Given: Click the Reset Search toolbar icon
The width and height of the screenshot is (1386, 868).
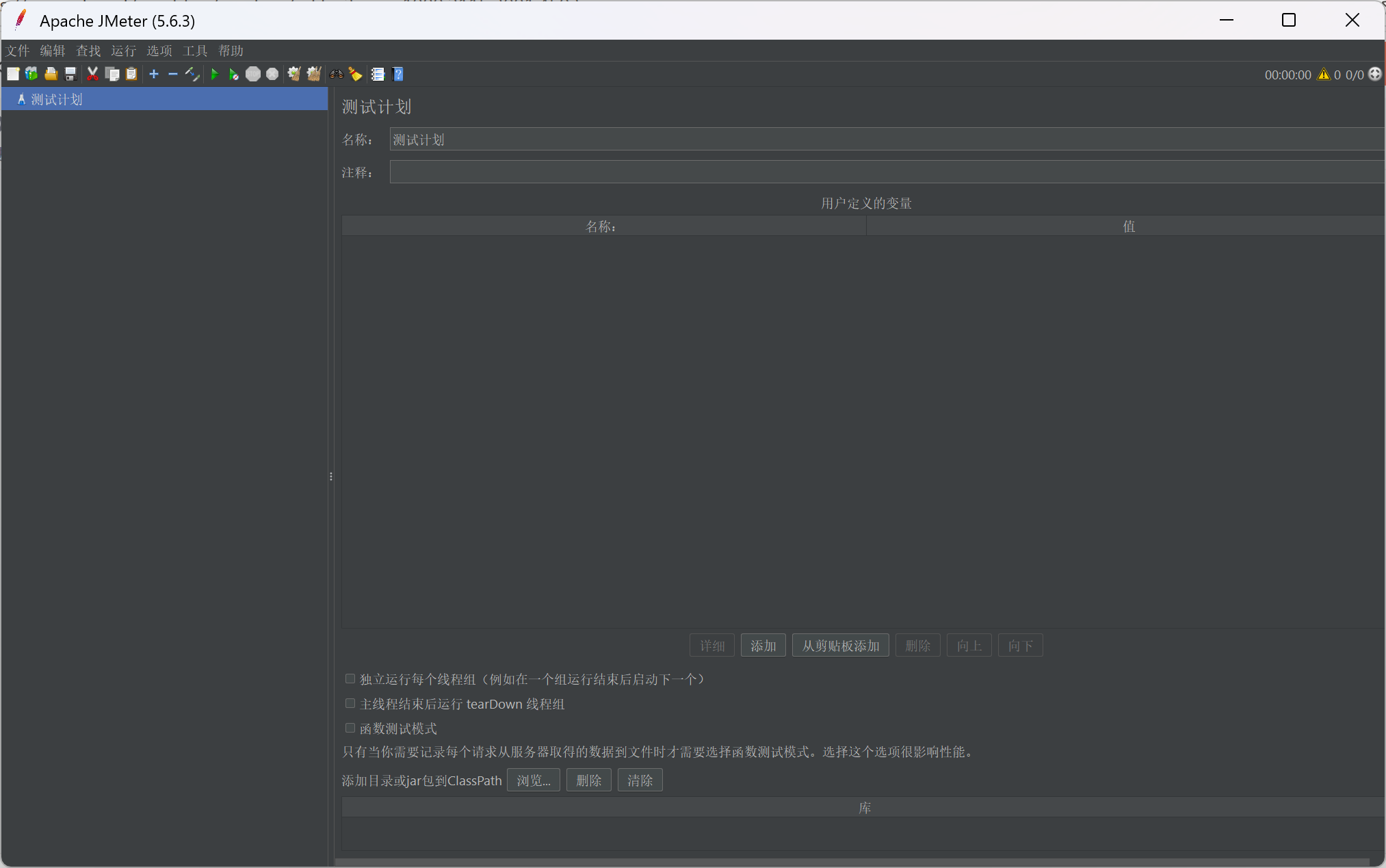Looking at the screenshot, I should (356, 74).
